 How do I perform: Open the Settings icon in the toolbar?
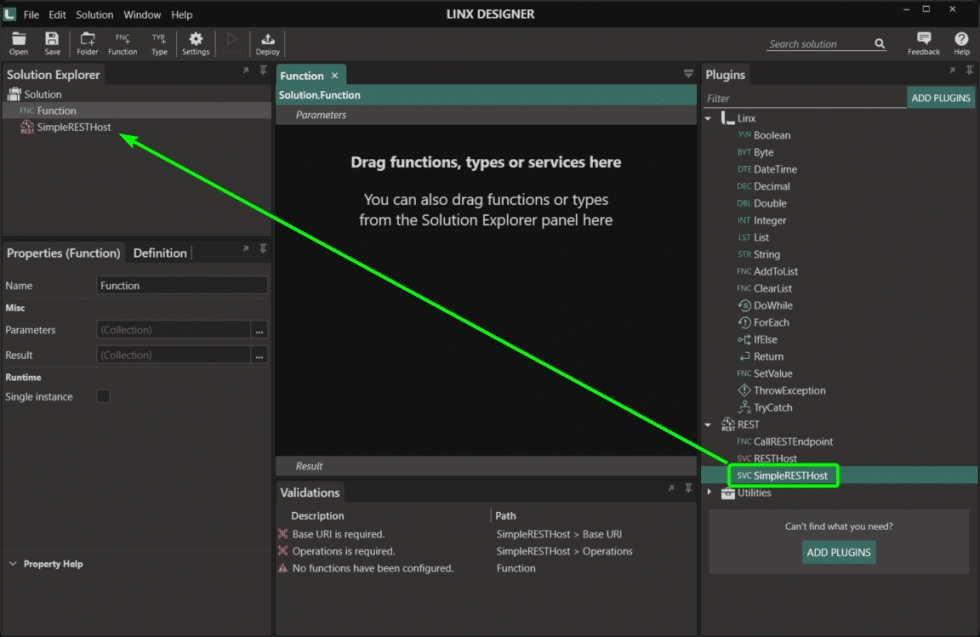196,41
